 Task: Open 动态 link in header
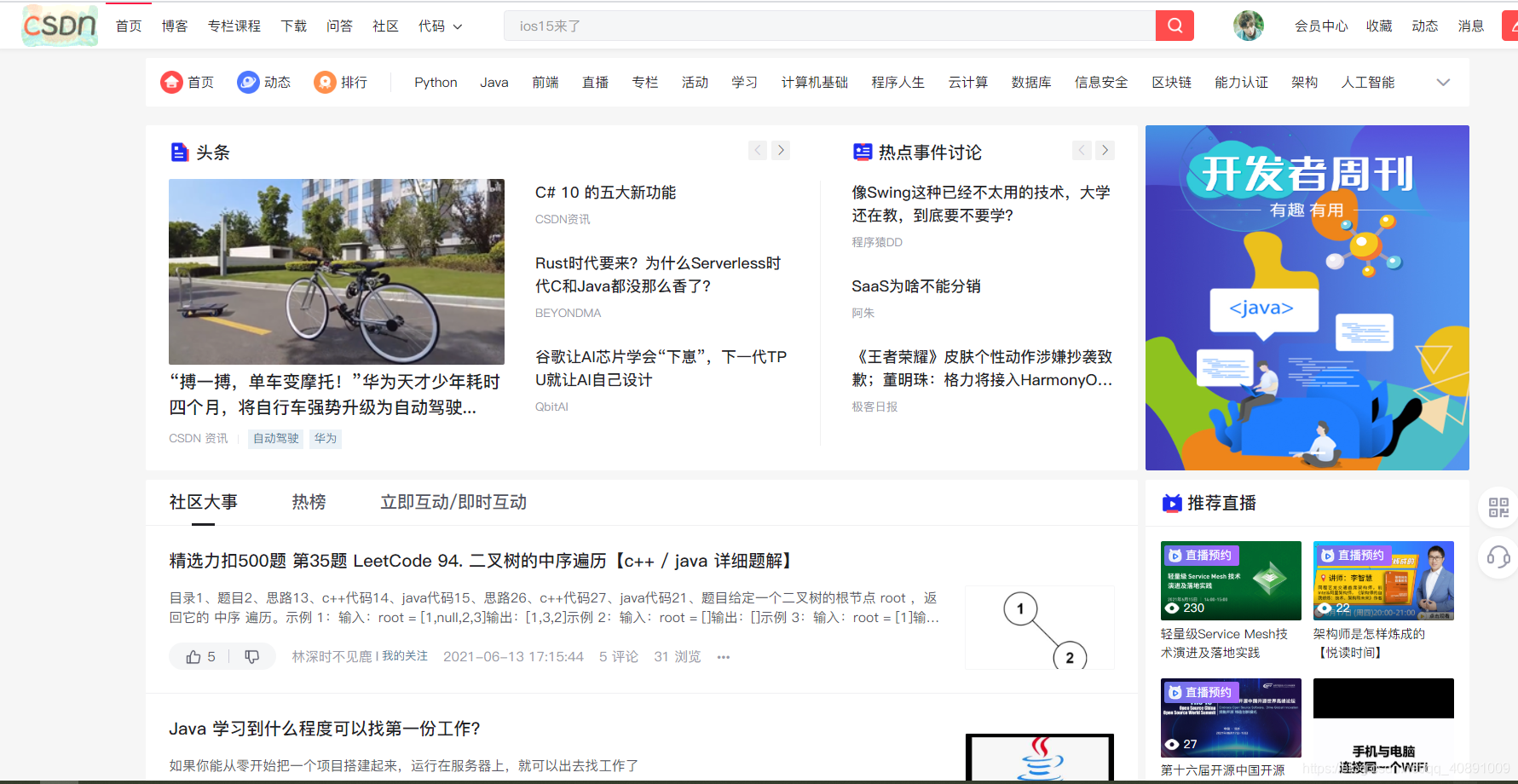click(1425, 26)
